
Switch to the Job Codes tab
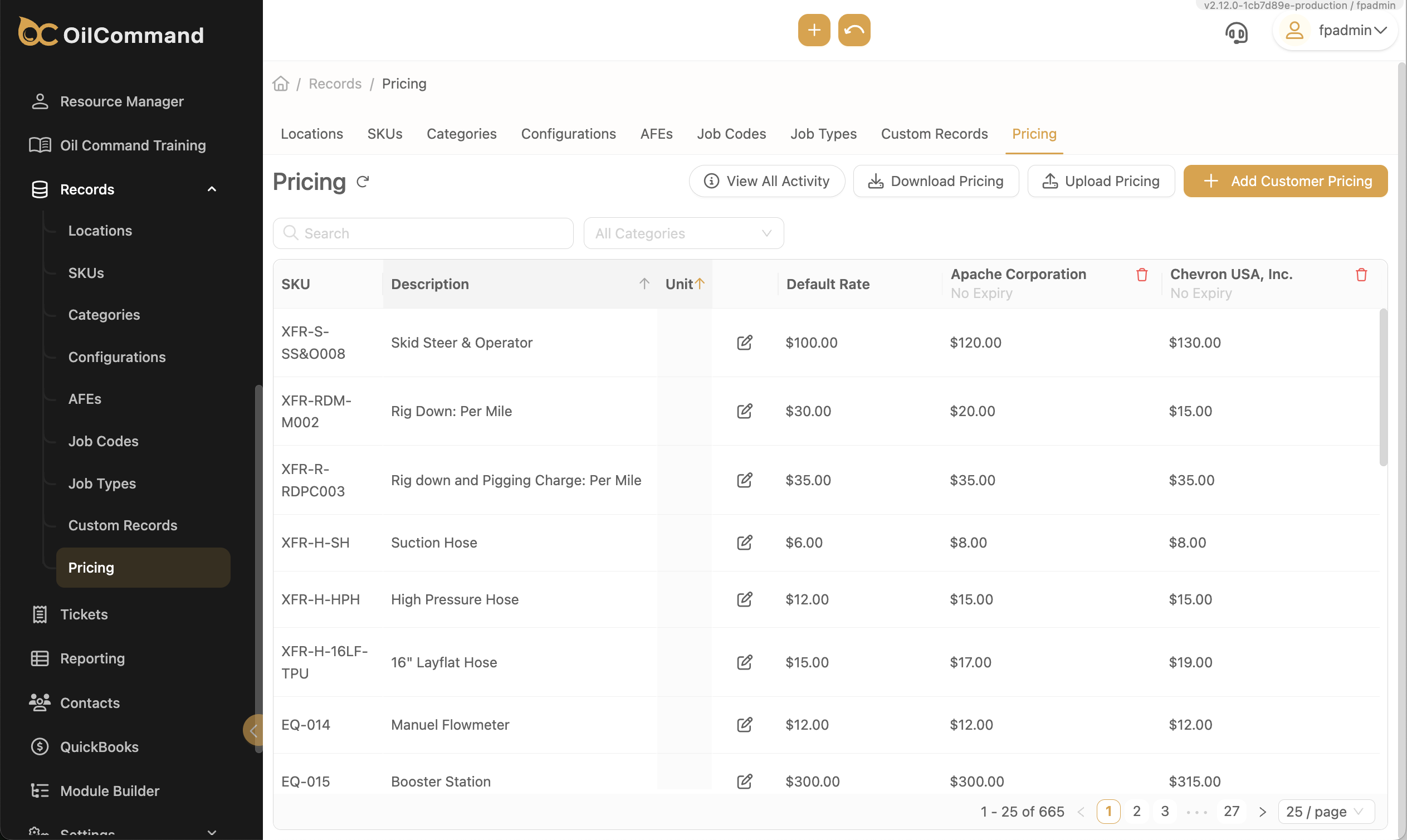point(731,134)
